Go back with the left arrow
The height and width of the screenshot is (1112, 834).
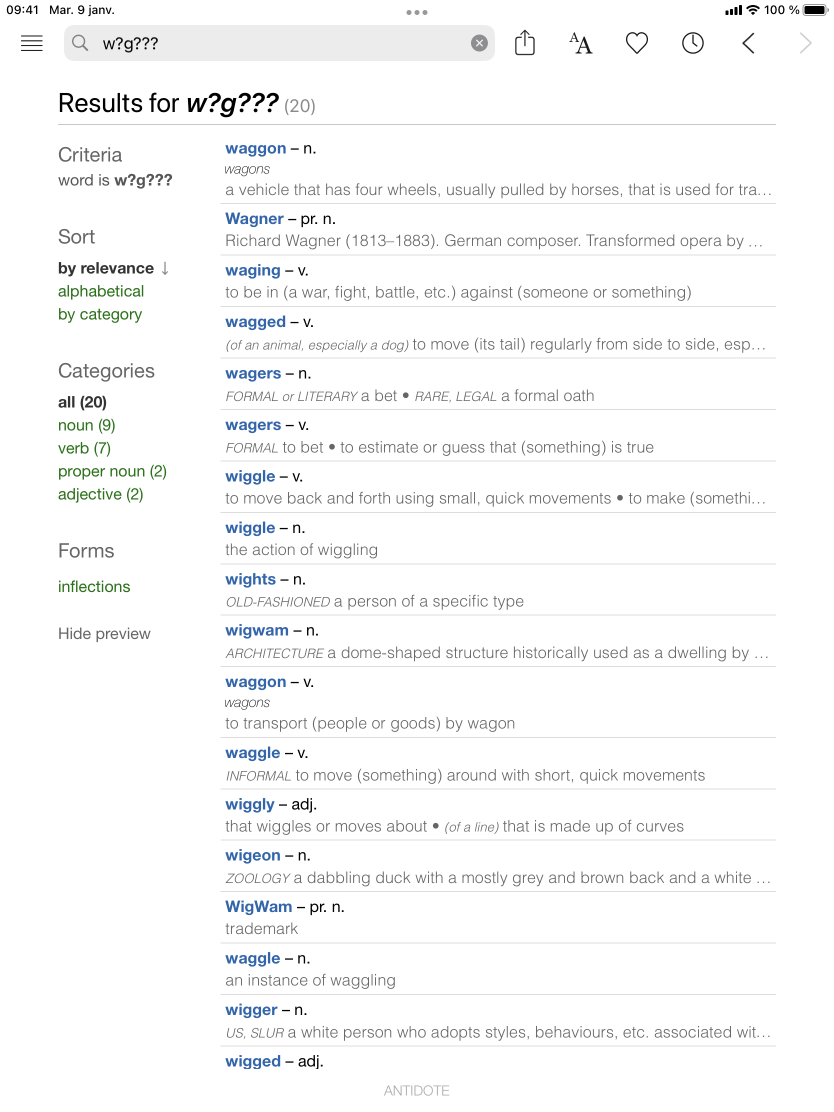click(x=749, y=43)
